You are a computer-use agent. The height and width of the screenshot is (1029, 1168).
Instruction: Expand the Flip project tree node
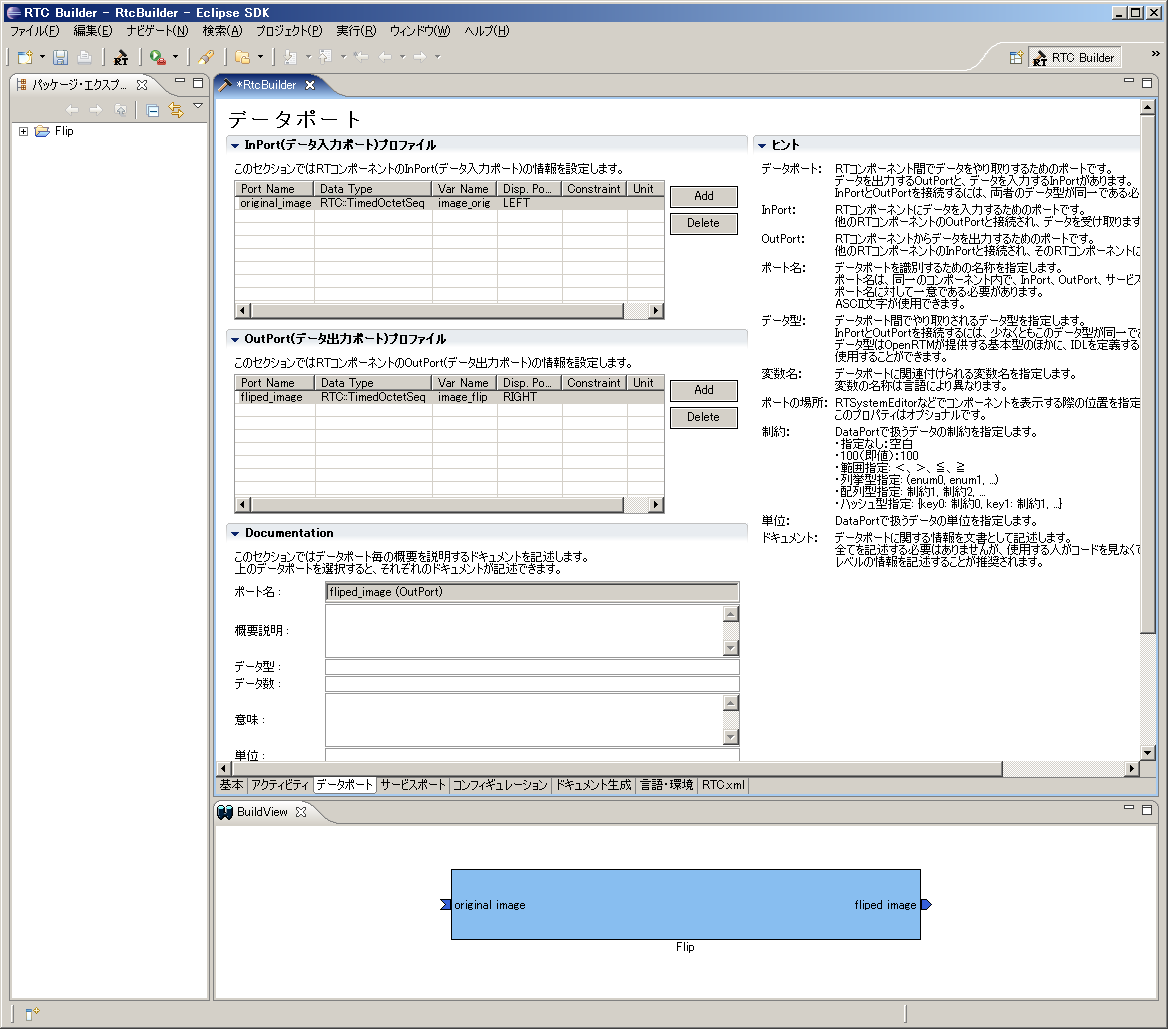pyautogui.click(x=22, y=129)
